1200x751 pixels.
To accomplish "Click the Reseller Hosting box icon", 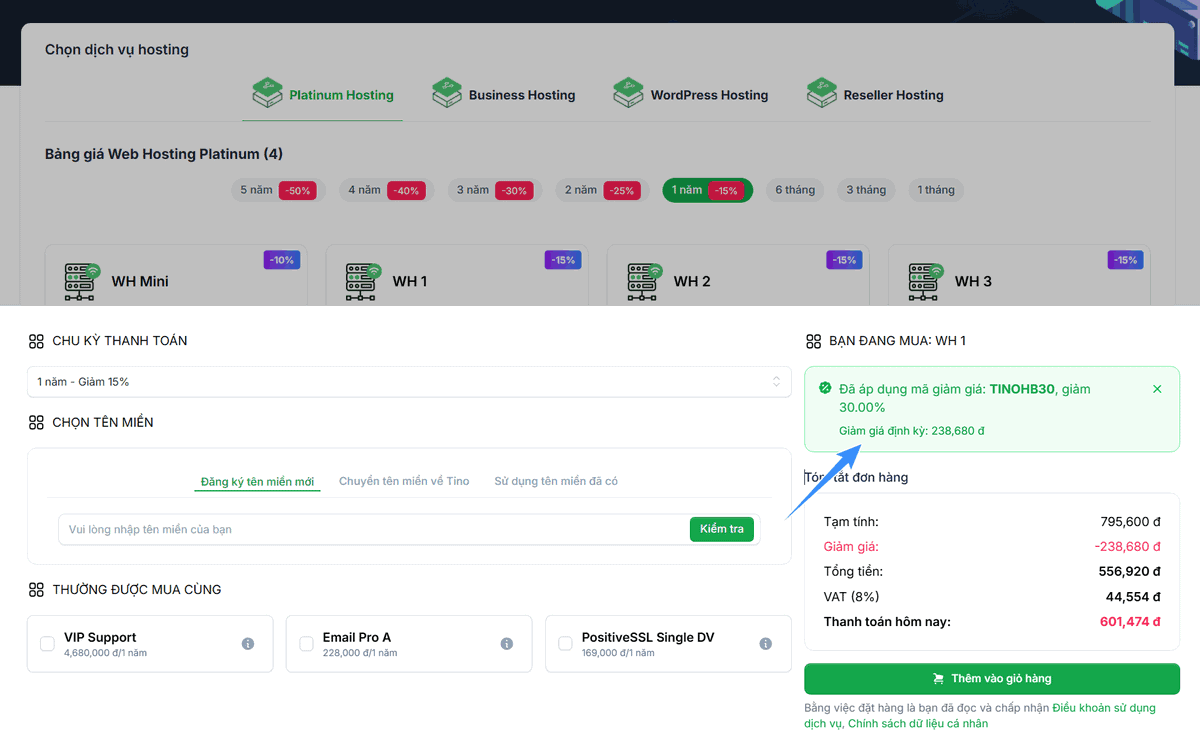I will click(x=821, y=94).
